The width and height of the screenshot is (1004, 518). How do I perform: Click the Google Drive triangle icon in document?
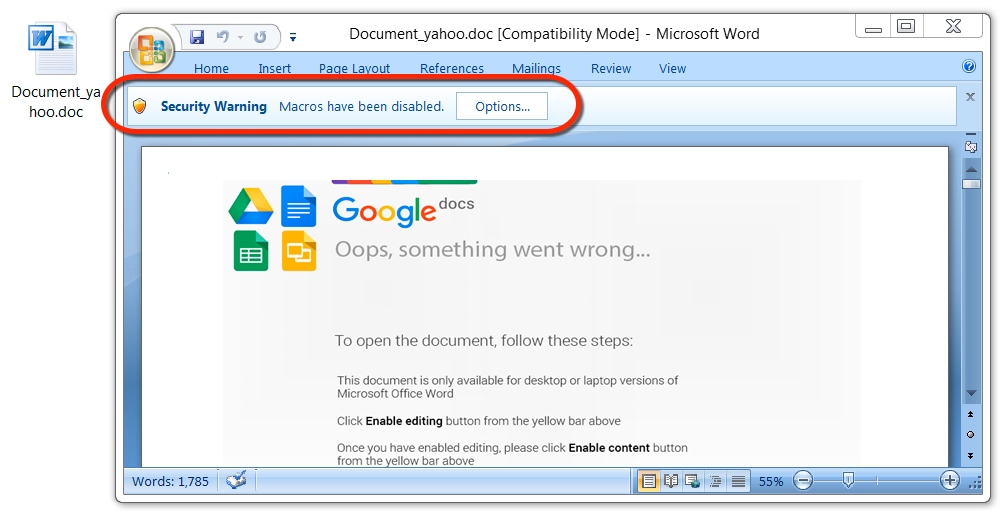[250, 206]
